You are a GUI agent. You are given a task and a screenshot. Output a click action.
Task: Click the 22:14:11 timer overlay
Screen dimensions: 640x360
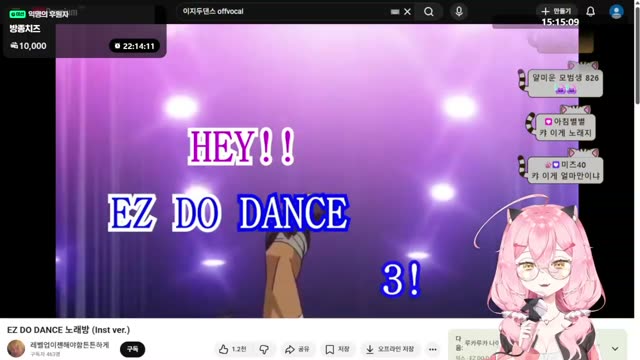tap(134, 46)
